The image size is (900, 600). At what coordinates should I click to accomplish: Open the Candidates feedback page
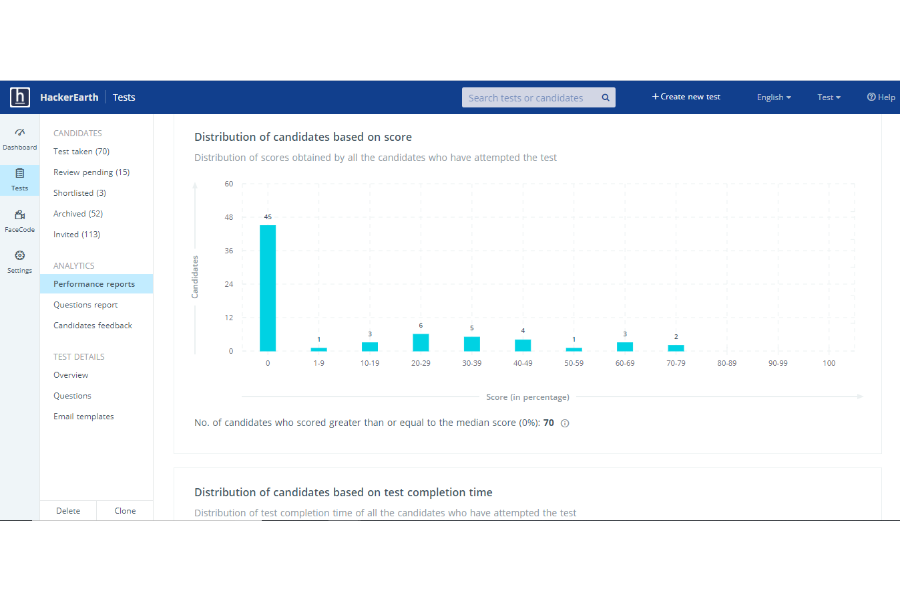tap(92, 325)
